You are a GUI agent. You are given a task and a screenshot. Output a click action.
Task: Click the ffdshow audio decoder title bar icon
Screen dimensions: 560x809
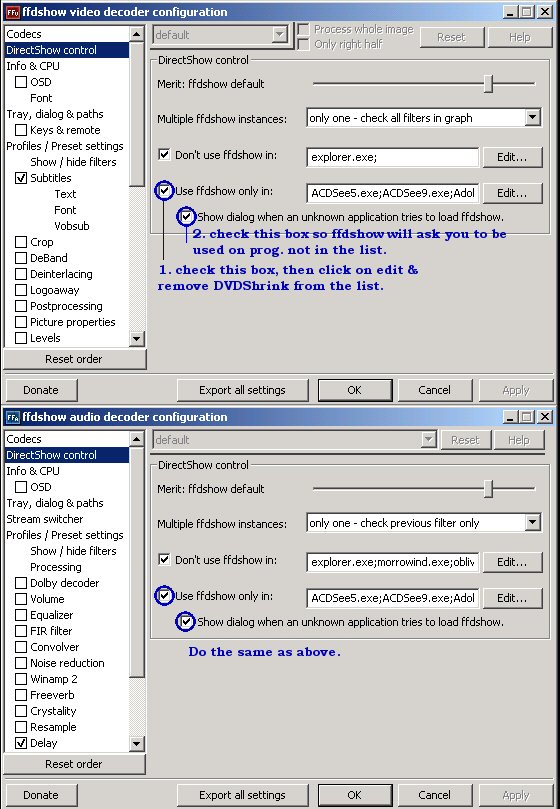tap(12, 416)
